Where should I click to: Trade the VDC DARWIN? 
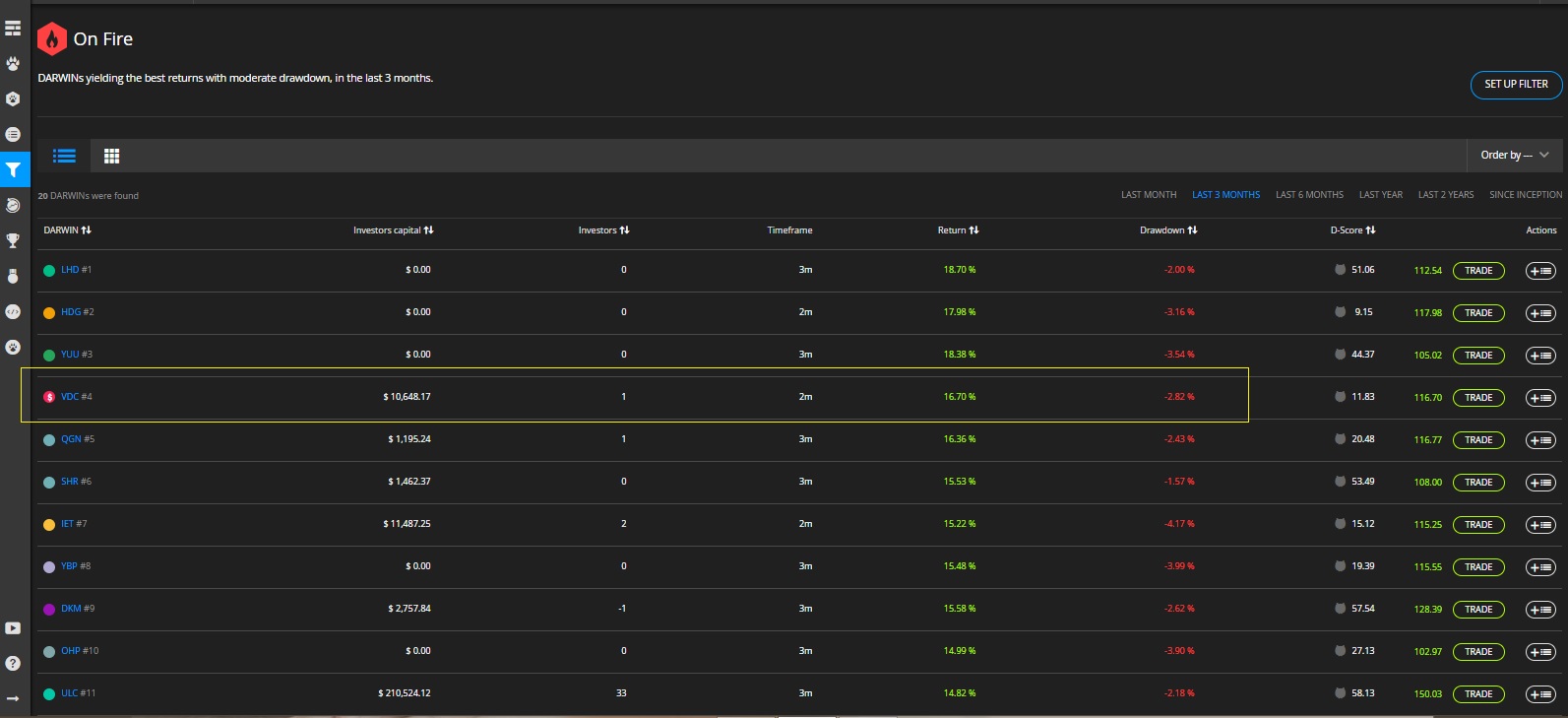1478,398
